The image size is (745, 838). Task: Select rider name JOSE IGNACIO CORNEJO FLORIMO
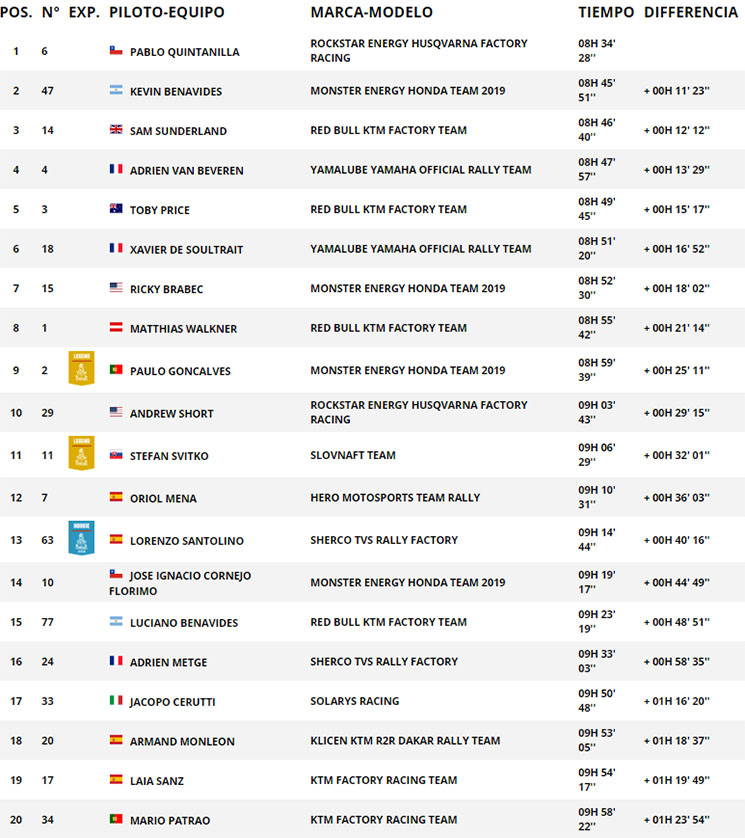[180, 583]
